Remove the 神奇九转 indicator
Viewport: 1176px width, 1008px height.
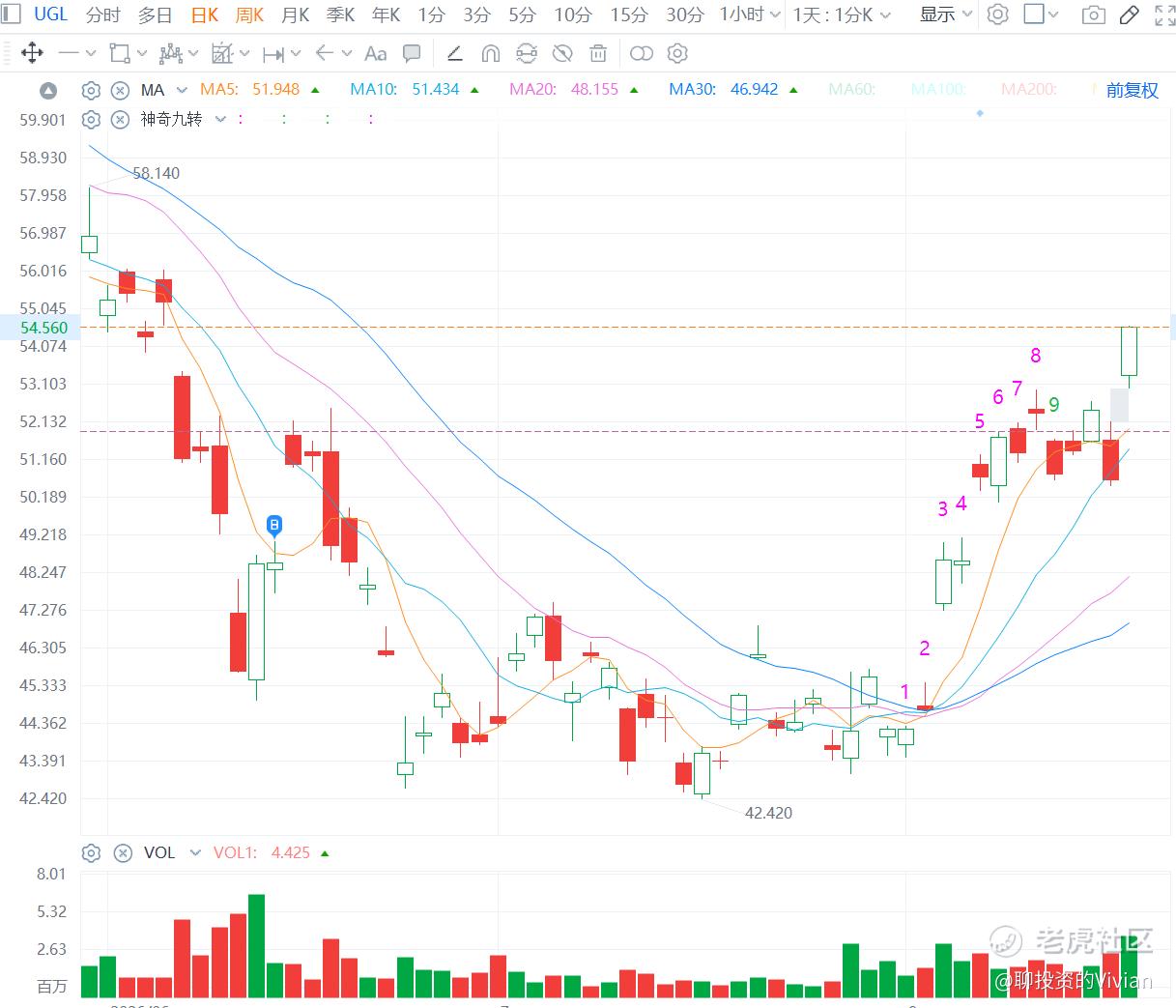[120, 120]
